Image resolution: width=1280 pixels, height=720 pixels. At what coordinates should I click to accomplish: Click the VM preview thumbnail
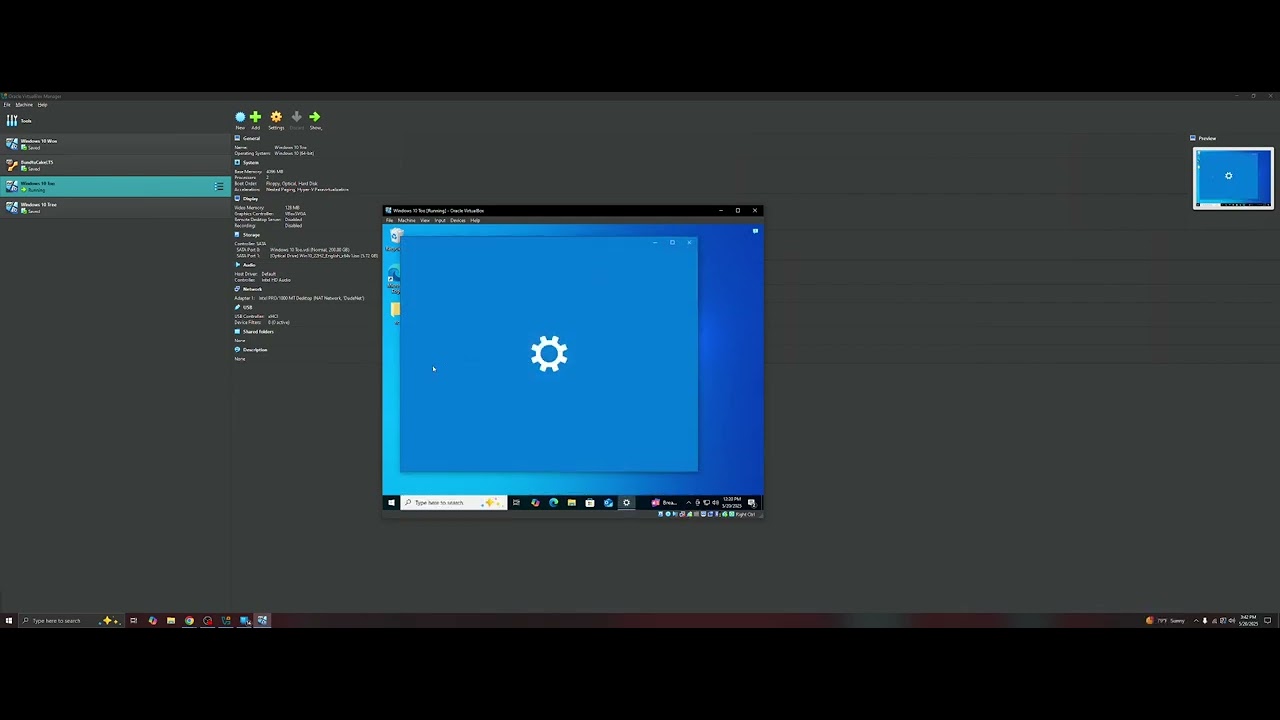1233,178
